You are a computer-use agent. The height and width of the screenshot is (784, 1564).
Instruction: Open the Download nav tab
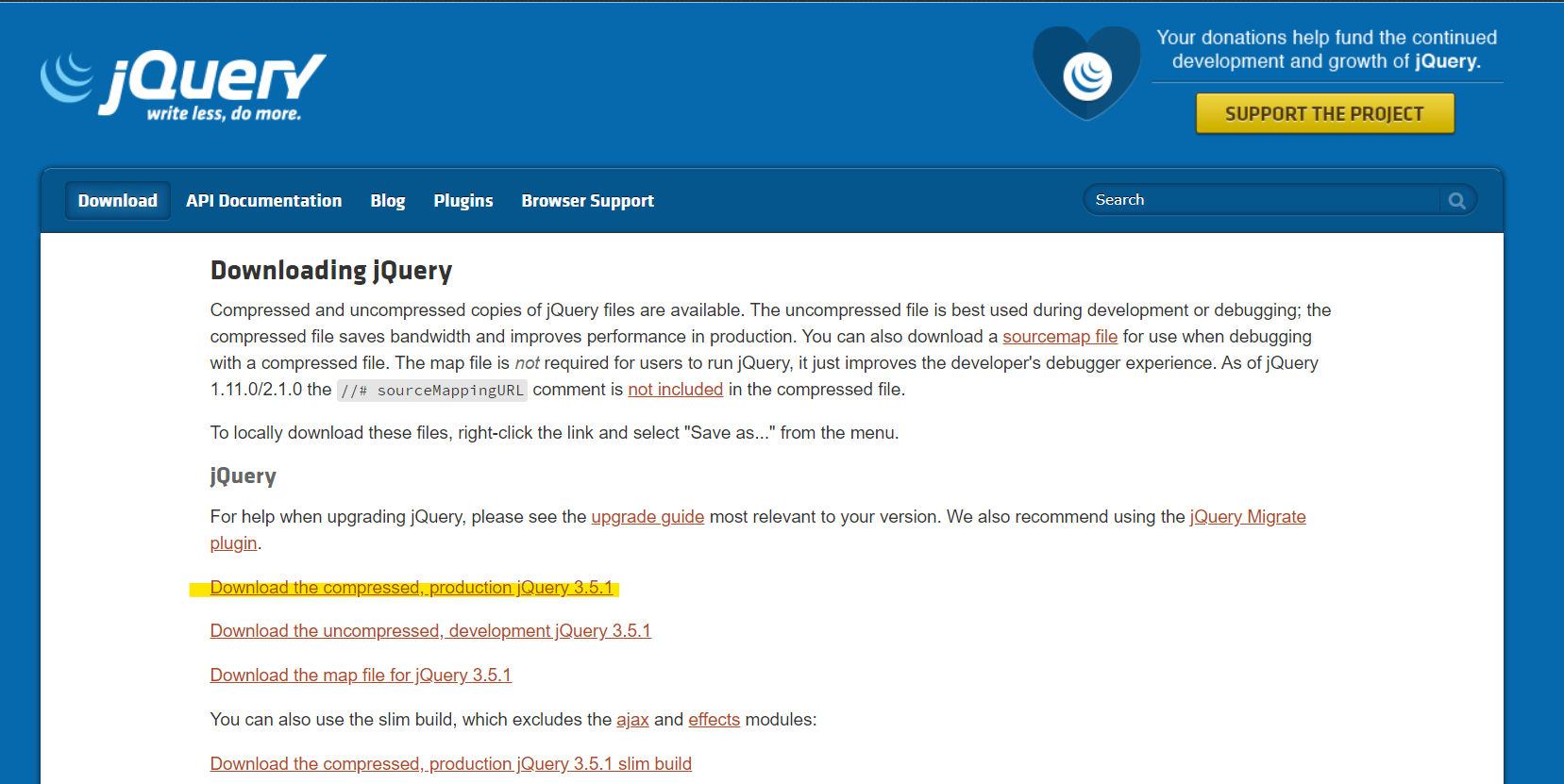point(118,201)
